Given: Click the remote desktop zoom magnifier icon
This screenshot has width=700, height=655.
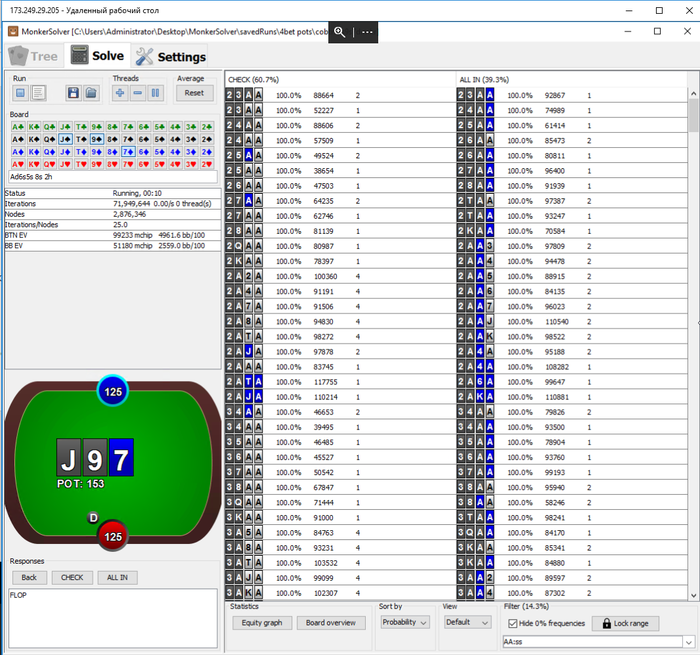Looking at the screenshot, I should pos(340,32).
